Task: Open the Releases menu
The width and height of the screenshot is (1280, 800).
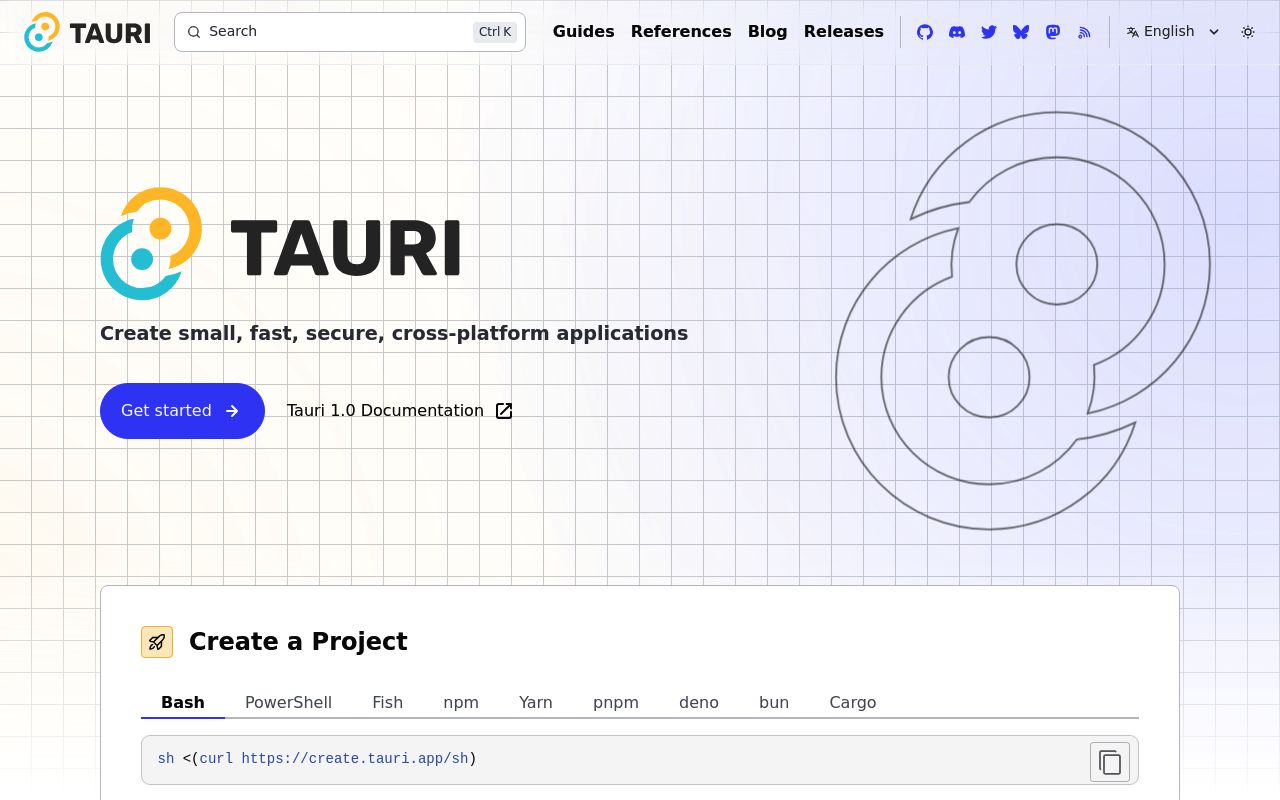Action: click(844, 31)
